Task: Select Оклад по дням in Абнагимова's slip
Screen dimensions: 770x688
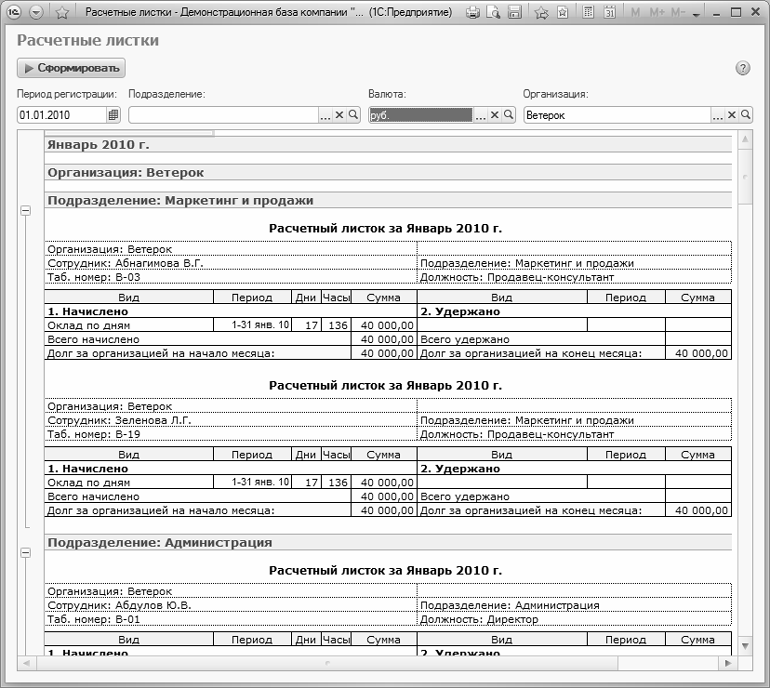Action: coord(129,325)
